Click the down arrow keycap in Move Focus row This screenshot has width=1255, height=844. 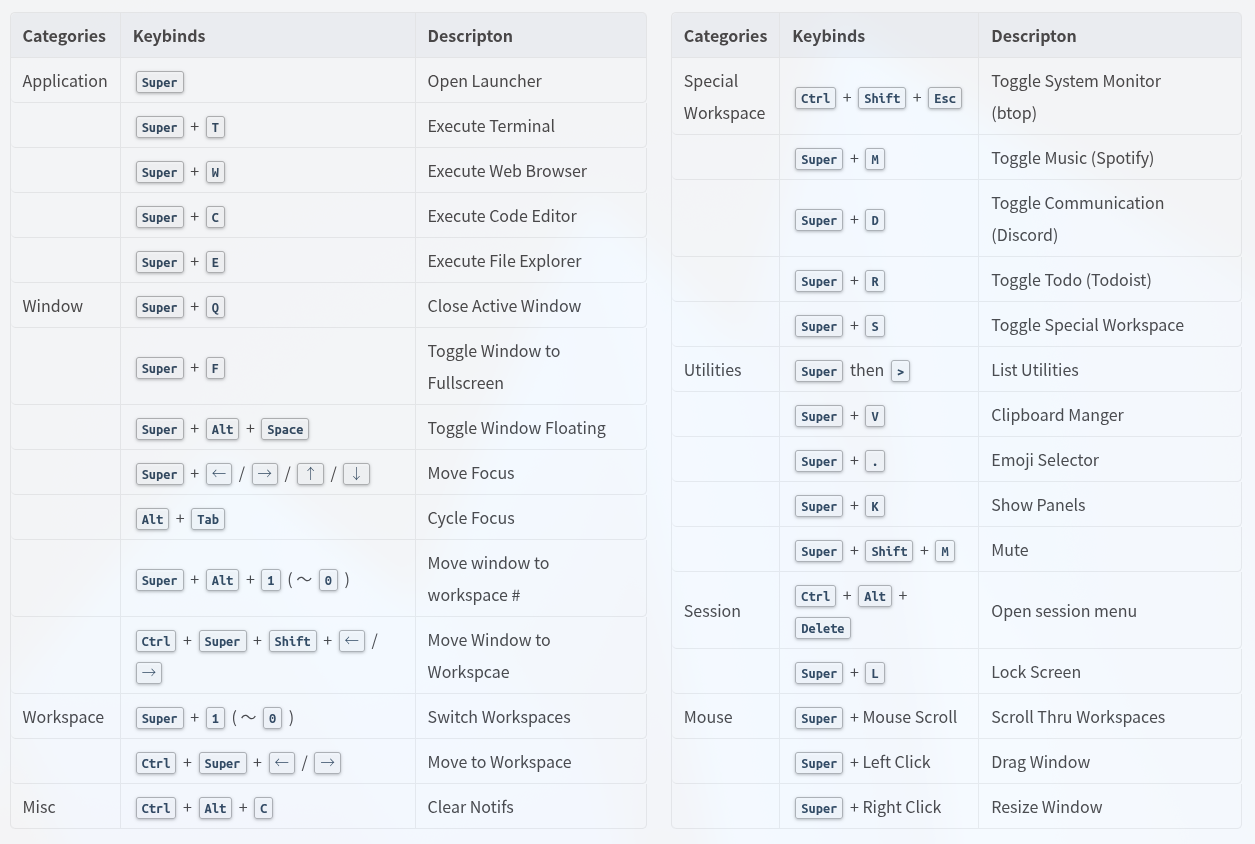[356, 474]
